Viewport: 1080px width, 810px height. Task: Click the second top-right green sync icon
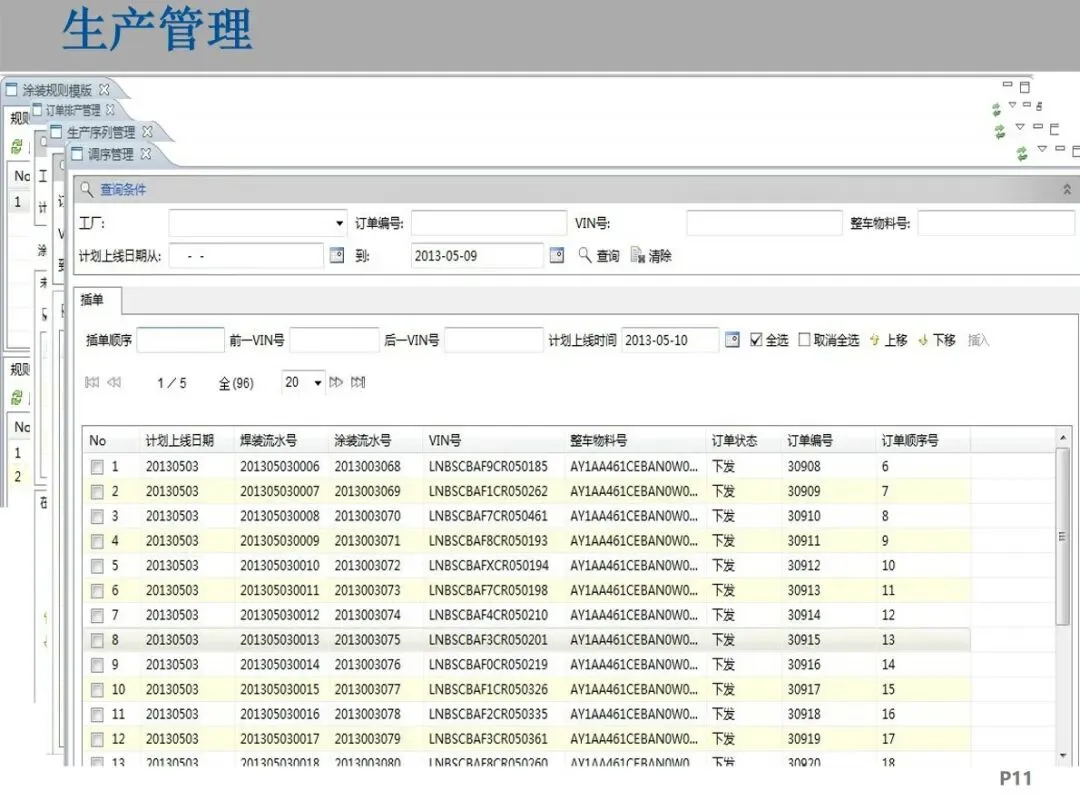pyautogui.click(x=1000, y=132)
